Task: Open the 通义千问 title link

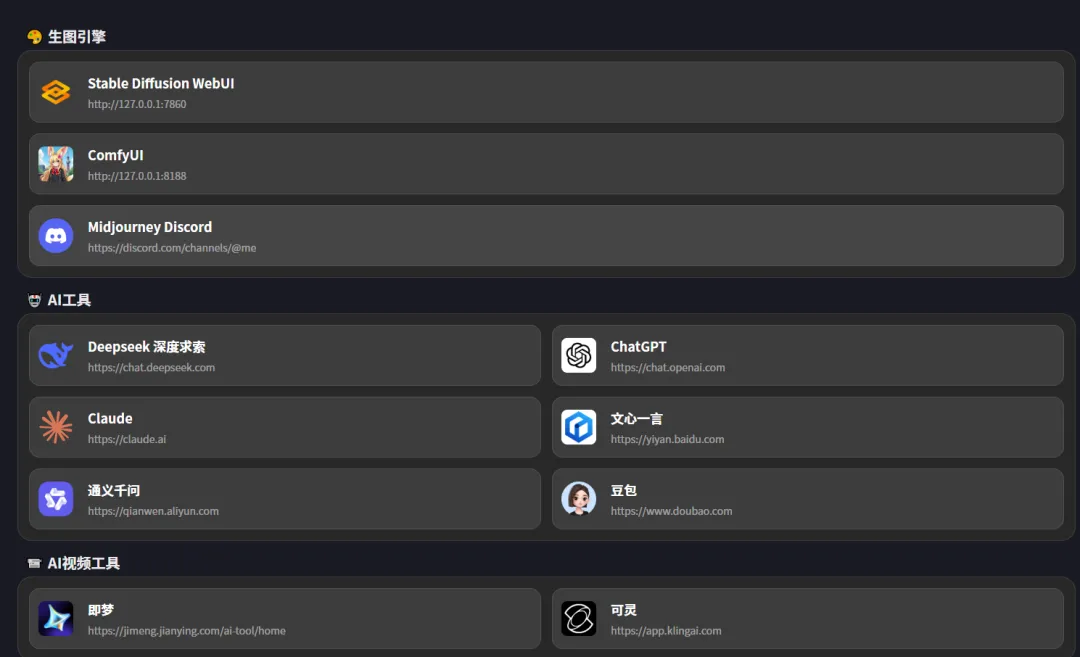Action: [114, 490]
